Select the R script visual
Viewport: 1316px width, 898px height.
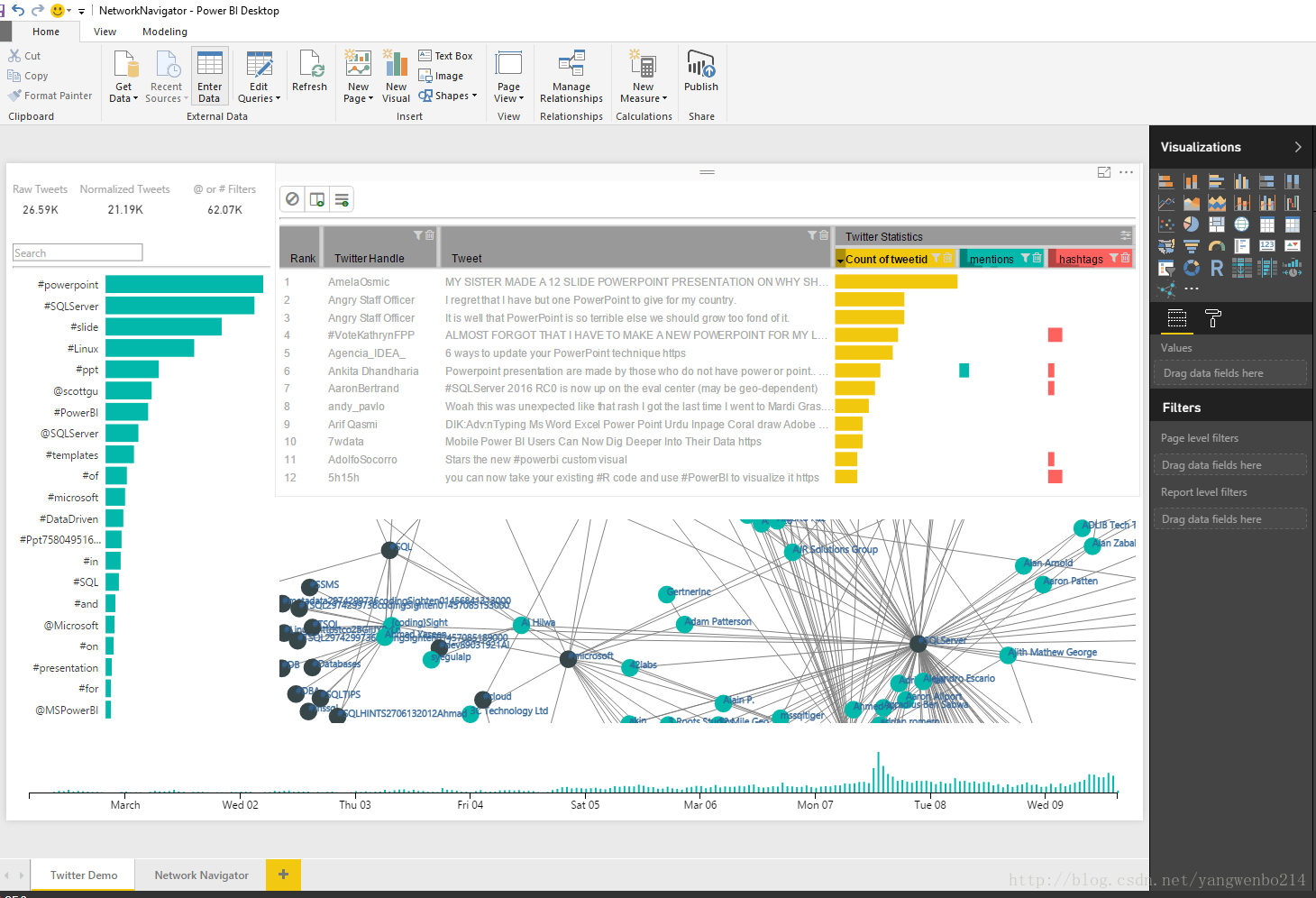pos(1217,268)
